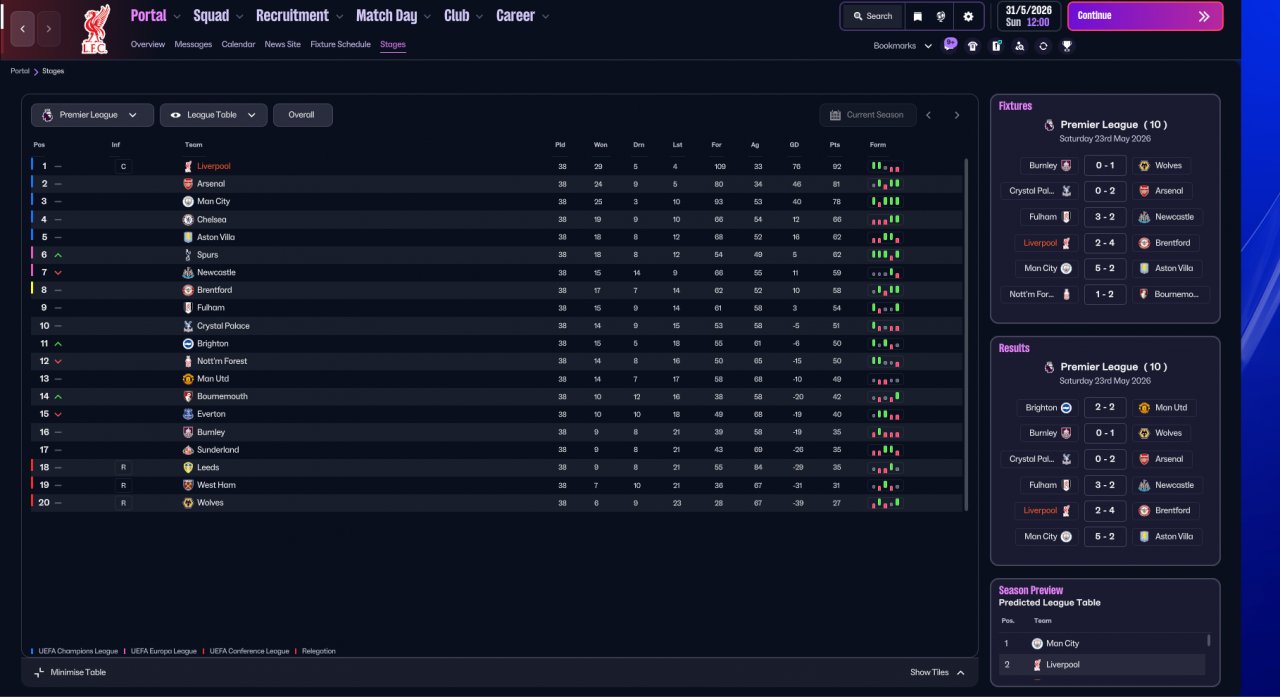This screenshot has width=1280, height=697.
Task: Click the Arsenal badge in the league table
Action: (188, 184)
